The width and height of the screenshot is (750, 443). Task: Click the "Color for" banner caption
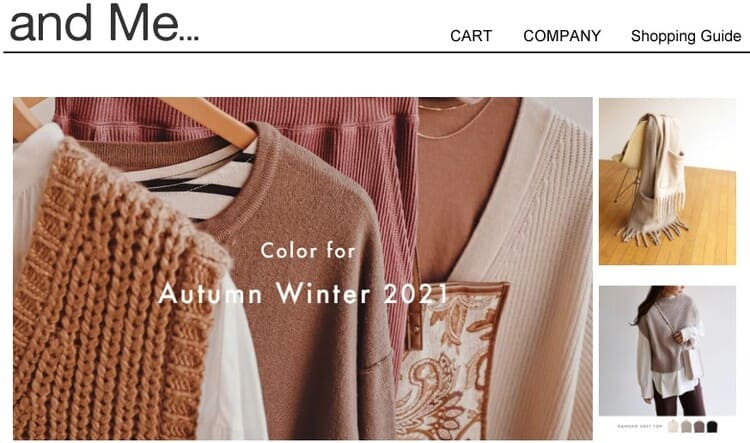(x=308, y=251)
